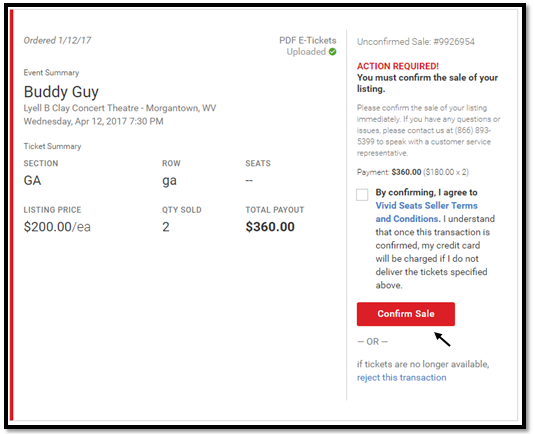The image size is (535, 434).
Task: Click the Ordered 1/12/17 date text
Action: [57, 41]
